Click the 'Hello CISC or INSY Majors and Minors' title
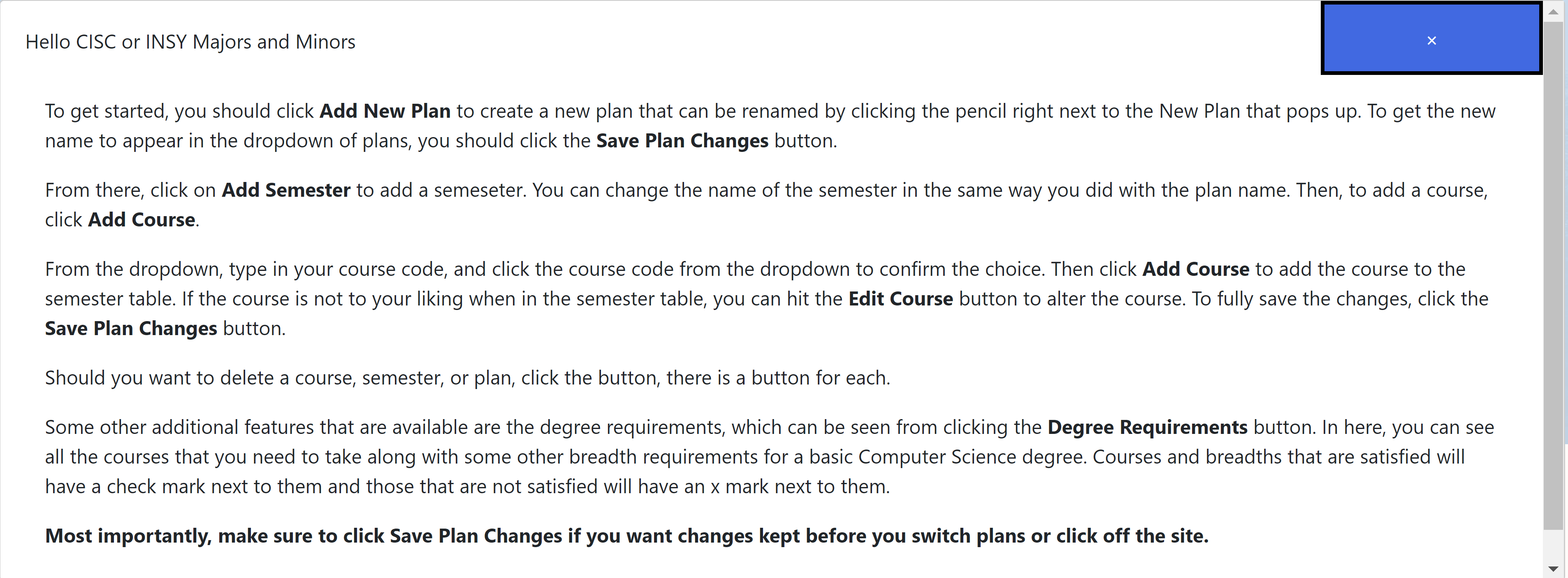The image size is (1568, 578). pos(190,42)
